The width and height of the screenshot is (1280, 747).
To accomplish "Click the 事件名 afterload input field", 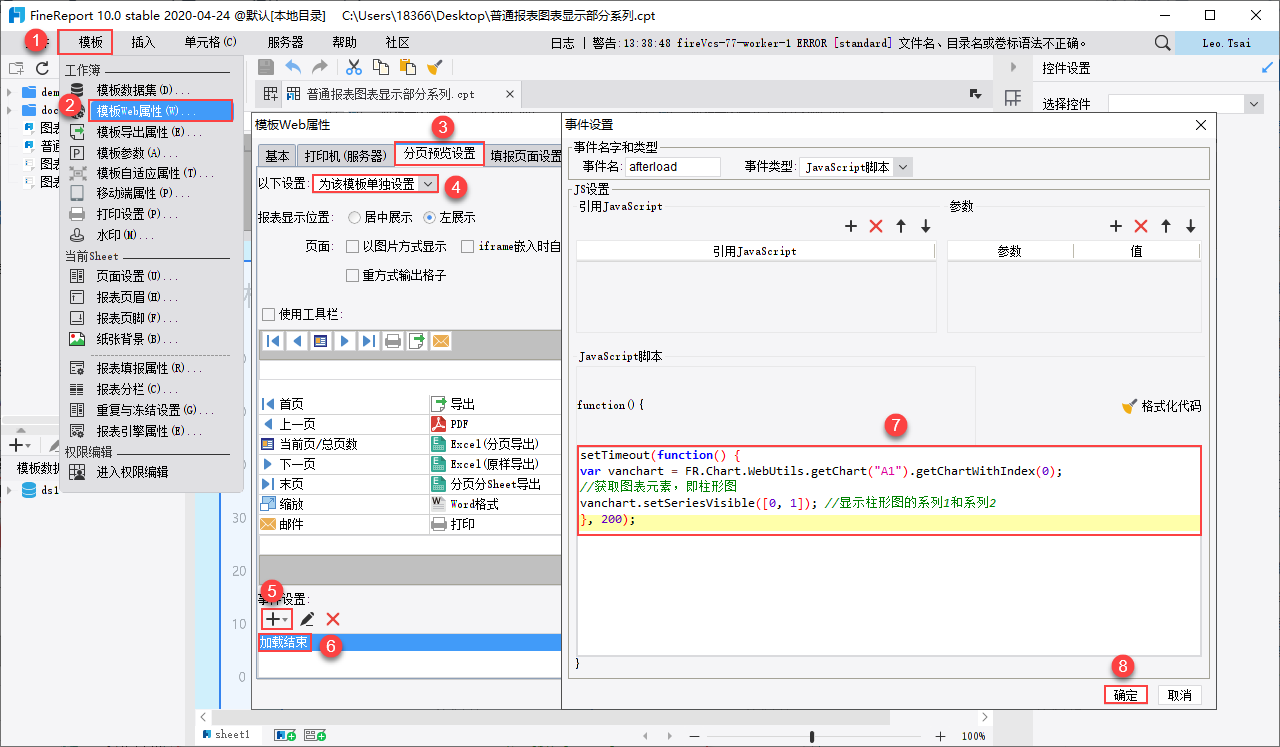I will pos(673,167).
